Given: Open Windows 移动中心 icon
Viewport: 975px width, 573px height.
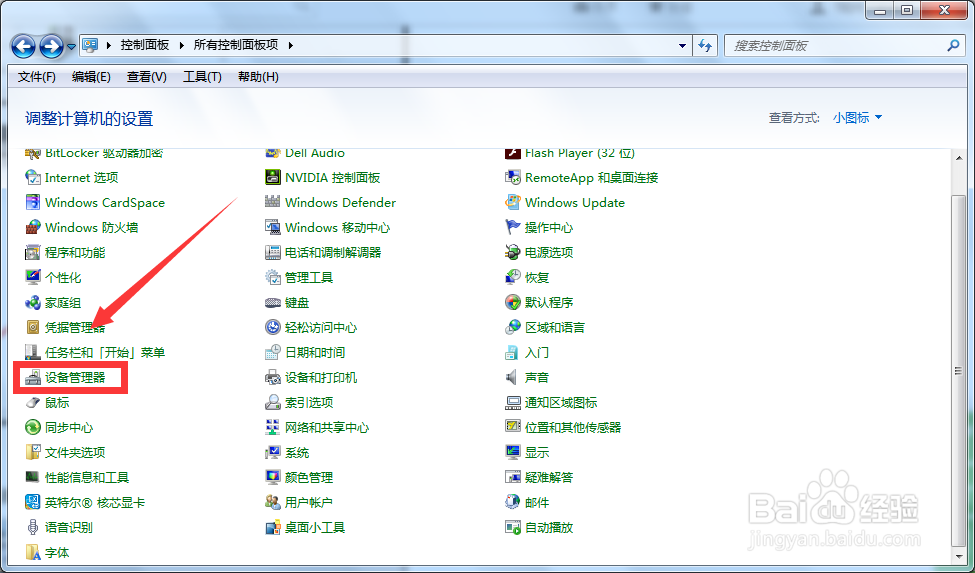Looking at the screenshot, I should pos(272,227).
